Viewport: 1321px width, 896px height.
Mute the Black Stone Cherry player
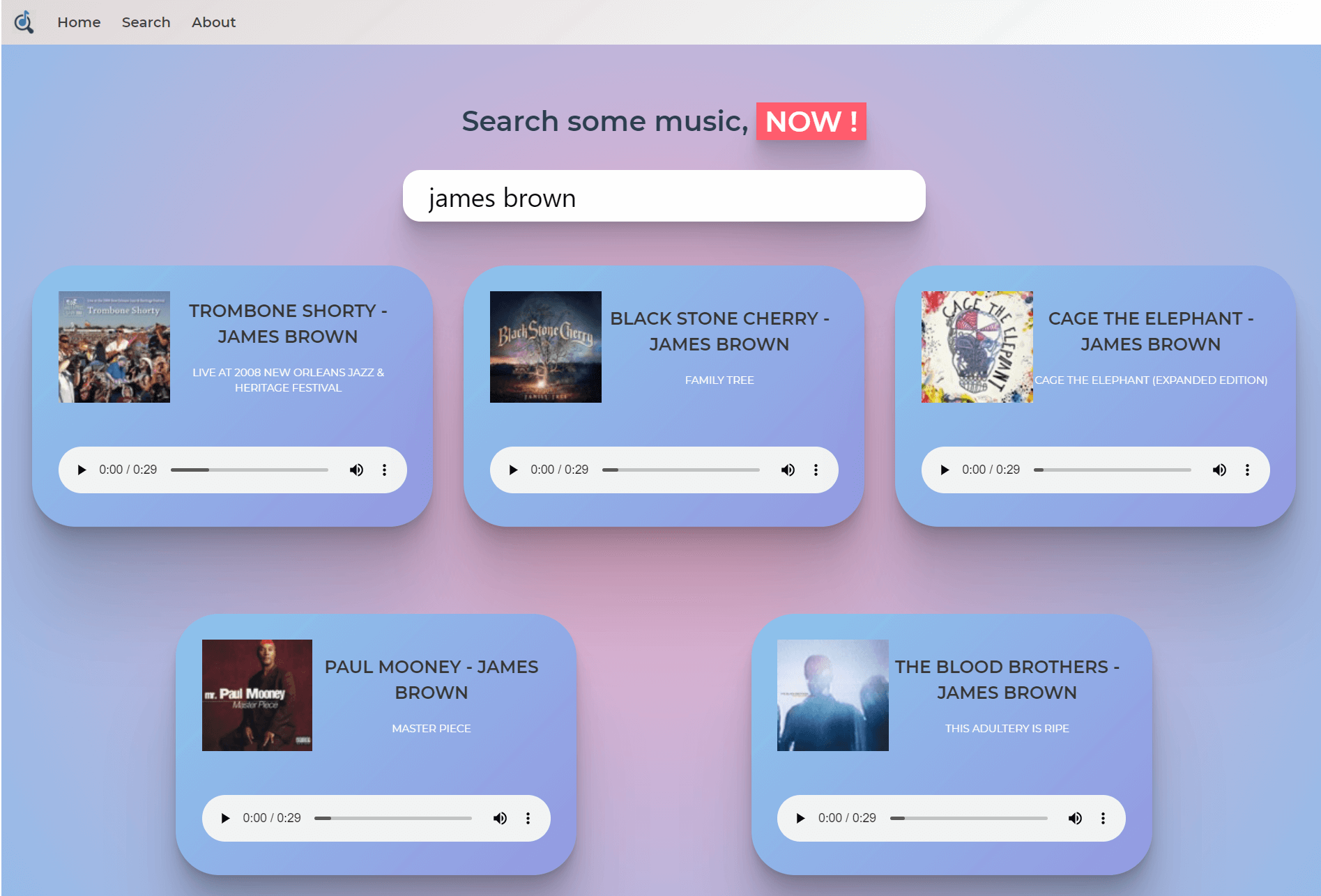[x=788, y=470]
